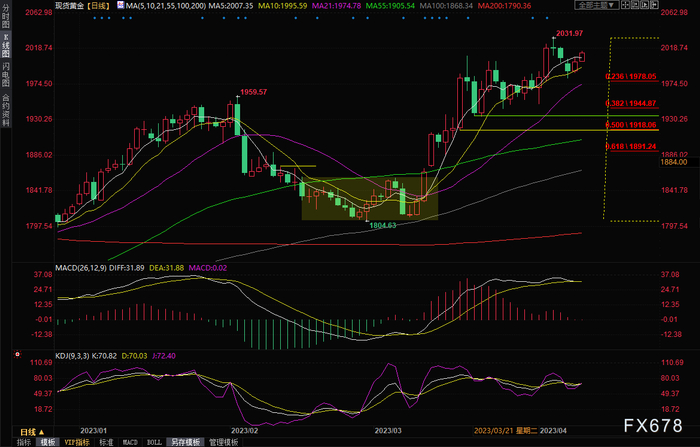
Task: Click the MA100:1868.34 value label
Action: (446, 6)
